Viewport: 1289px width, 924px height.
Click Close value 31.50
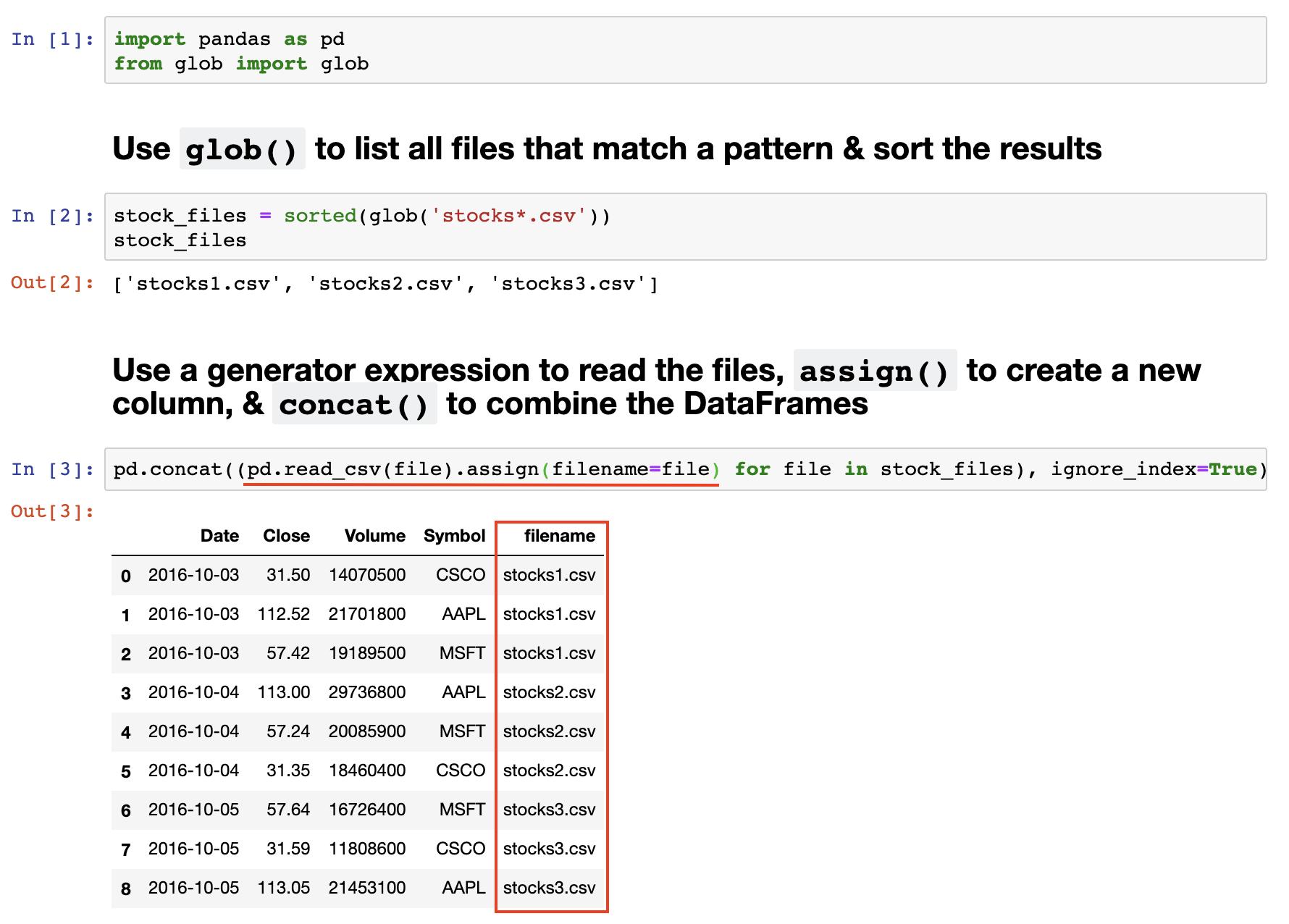(288, 575)
